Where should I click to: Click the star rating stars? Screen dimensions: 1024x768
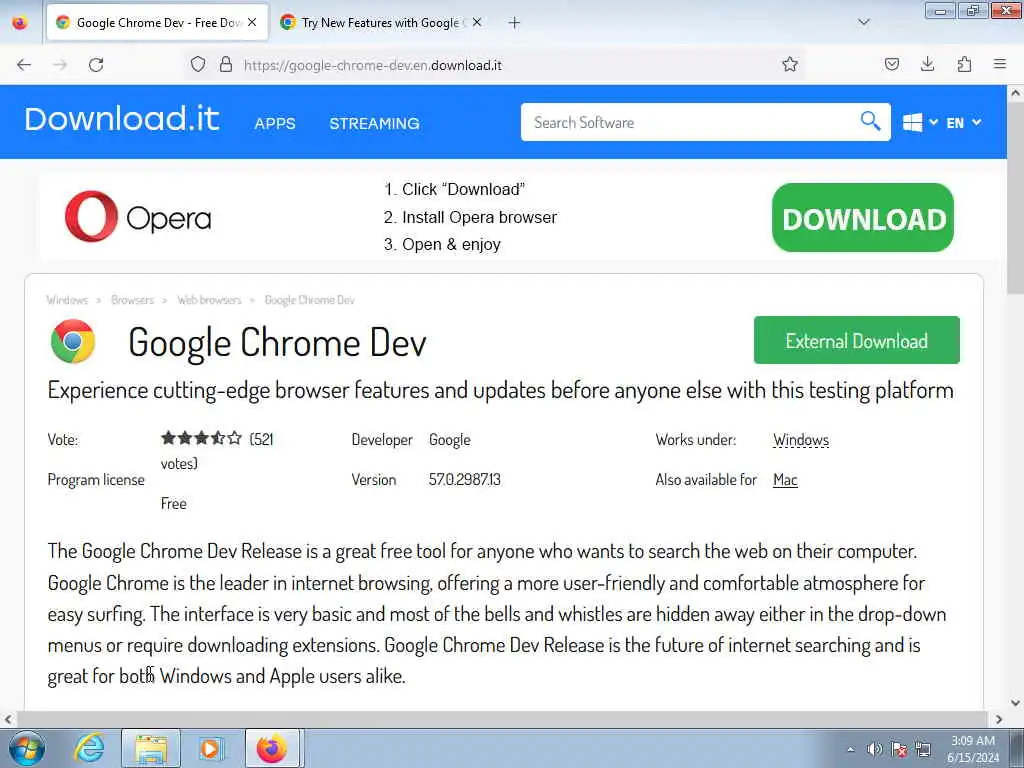(x=201, y=438)
